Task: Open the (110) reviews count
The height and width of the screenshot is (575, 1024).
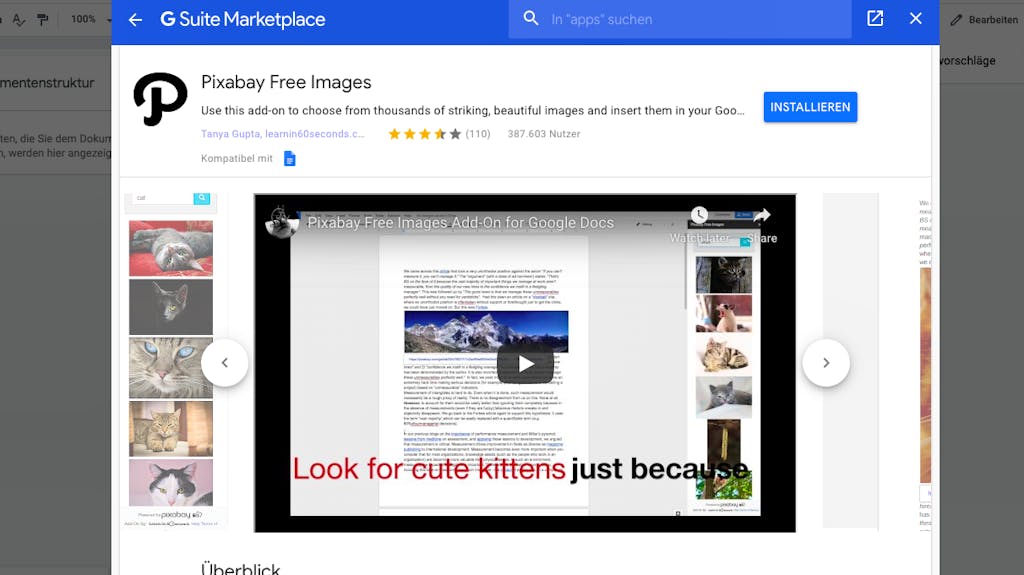Action: pos(477,134)
